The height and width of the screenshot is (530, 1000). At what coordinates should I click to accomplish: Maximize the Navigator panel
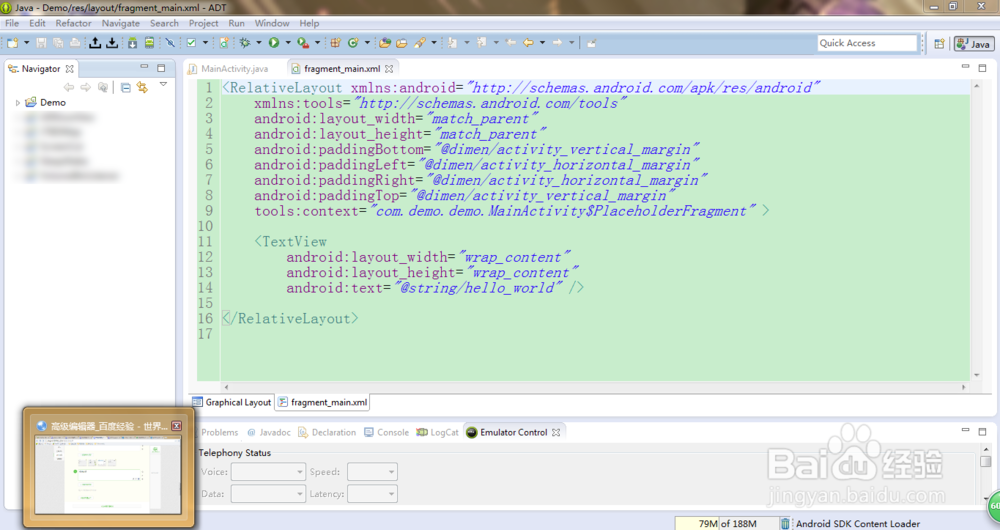161,68
